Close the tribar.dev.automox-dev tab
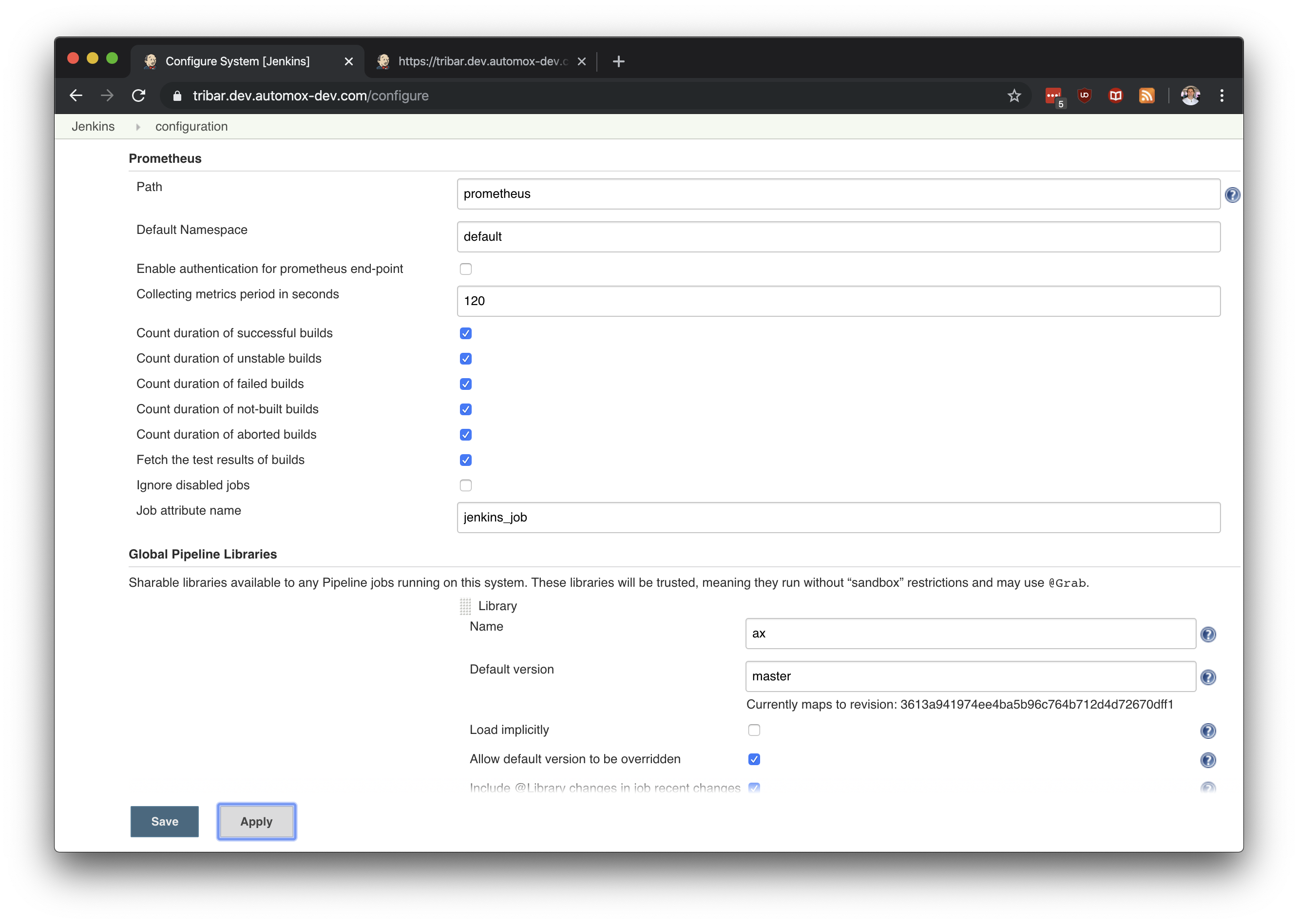The height and width of the screenshot is (924, 1298). 581,61
